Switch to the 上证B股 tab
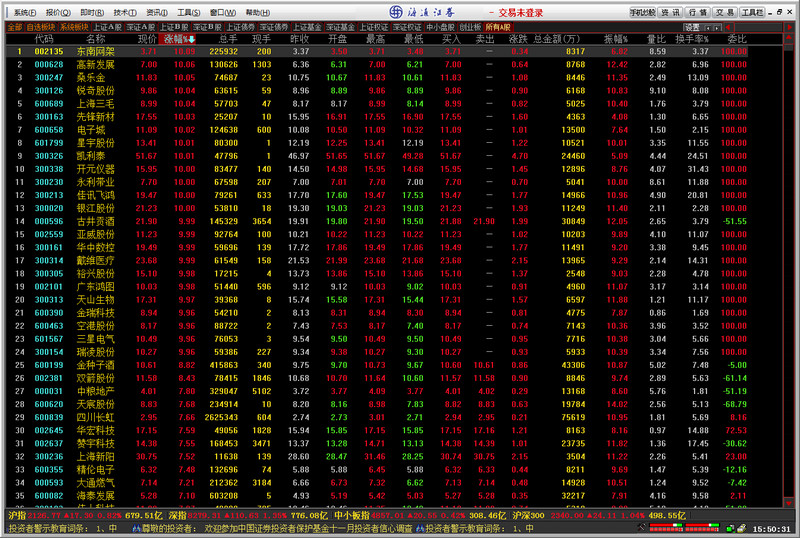Viewport: 800px width, 538px height. point(174,27)
